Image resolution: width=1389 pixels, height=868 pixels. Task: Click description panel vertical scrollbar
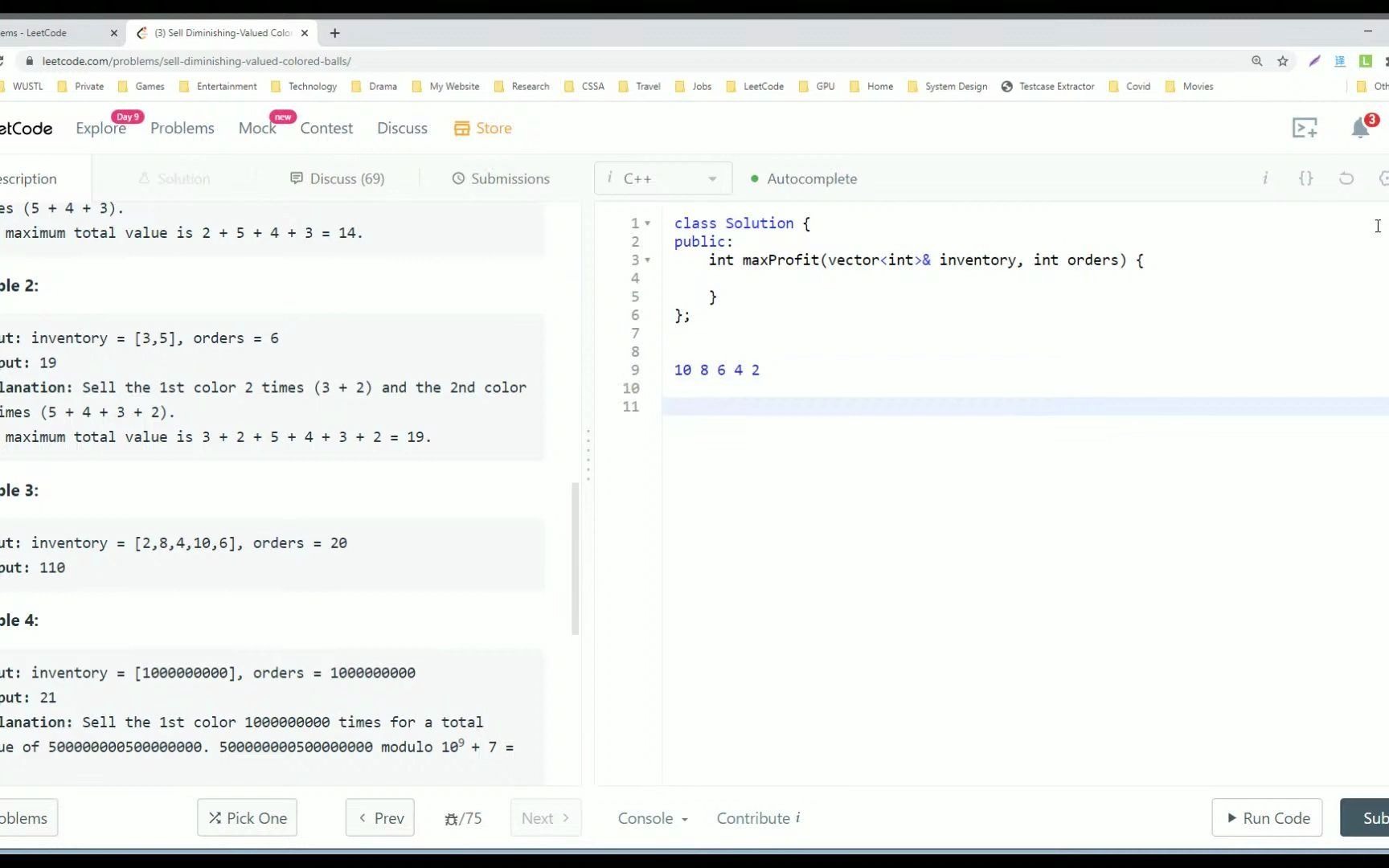575,559
